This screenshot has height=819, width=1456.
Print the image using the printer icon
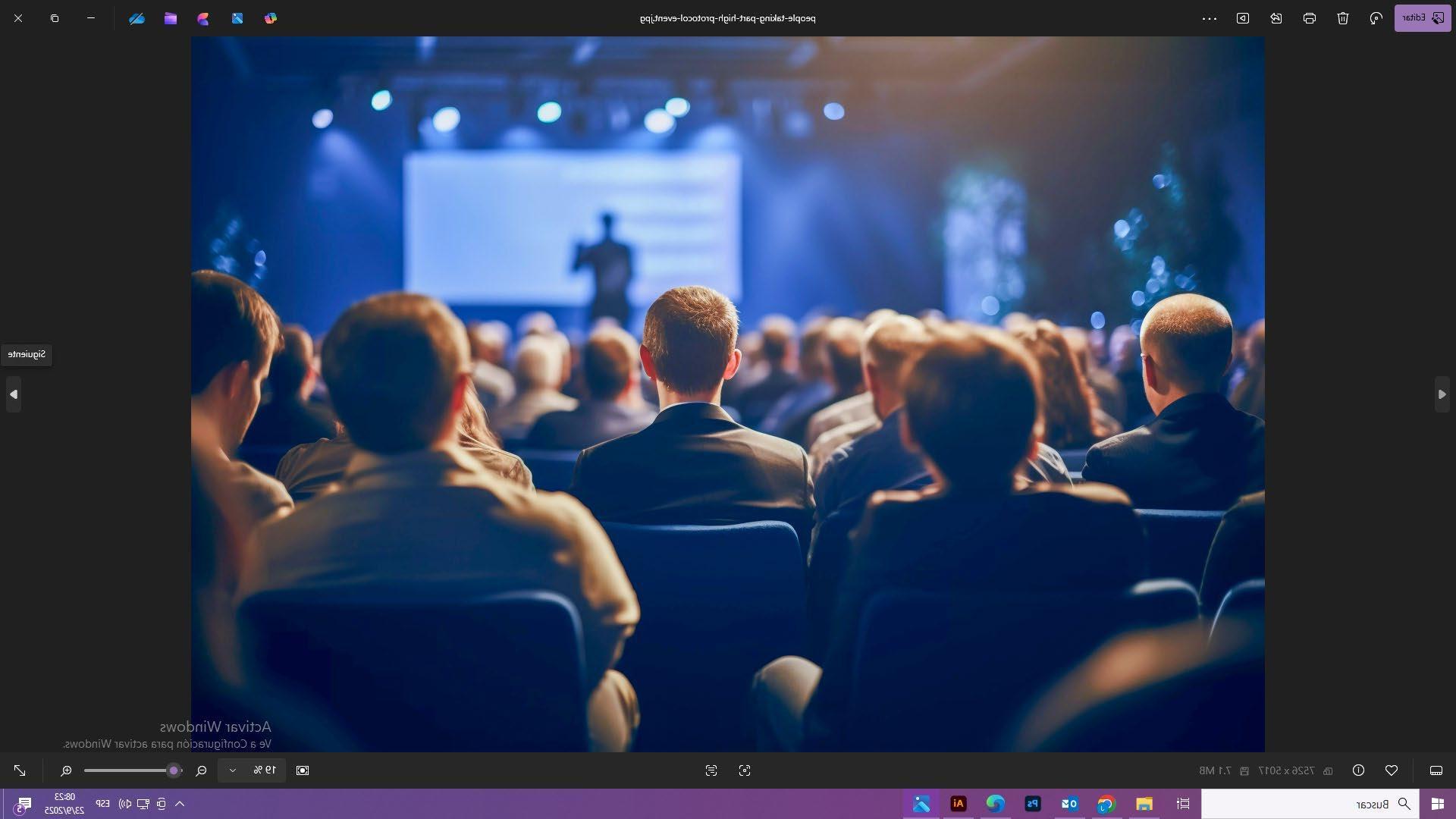1309,18
